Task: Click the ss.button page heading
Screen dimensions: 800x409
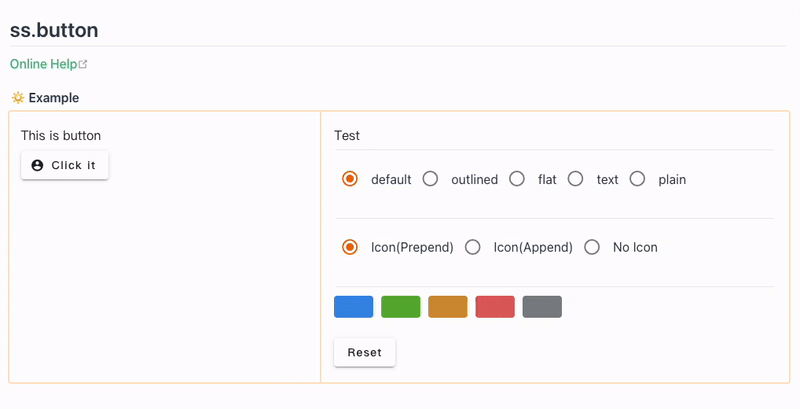Action: pos(54,30)
